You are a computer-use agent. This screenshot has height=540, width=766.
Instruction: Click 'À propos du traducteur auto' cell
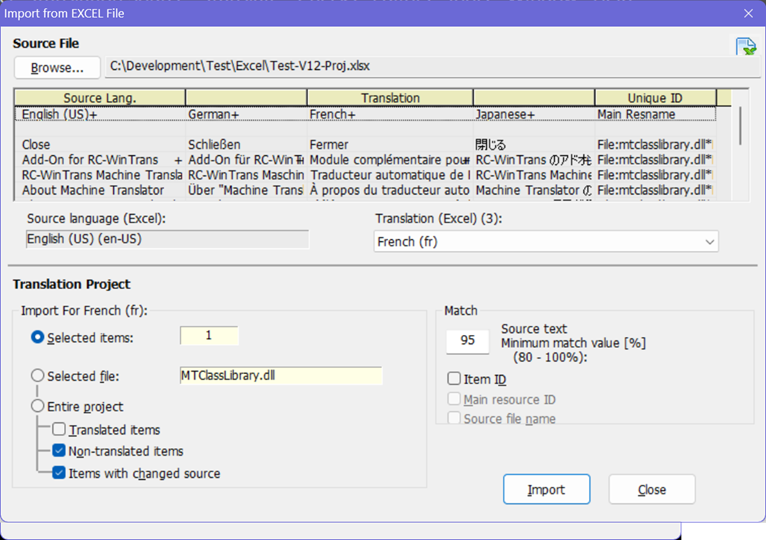(390, 190)
